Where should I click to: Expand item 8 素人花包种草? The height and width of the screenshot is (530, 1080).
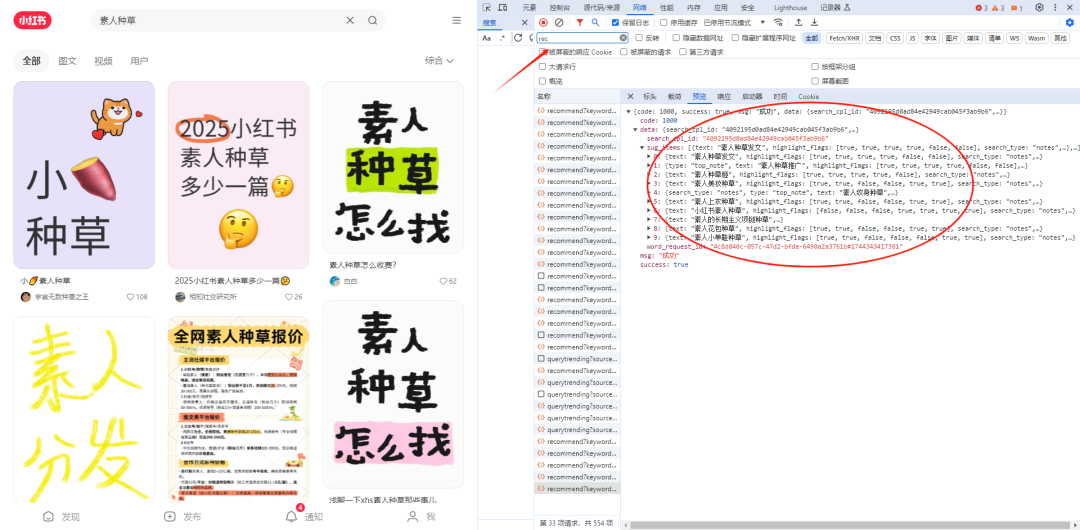click(649, 228)
